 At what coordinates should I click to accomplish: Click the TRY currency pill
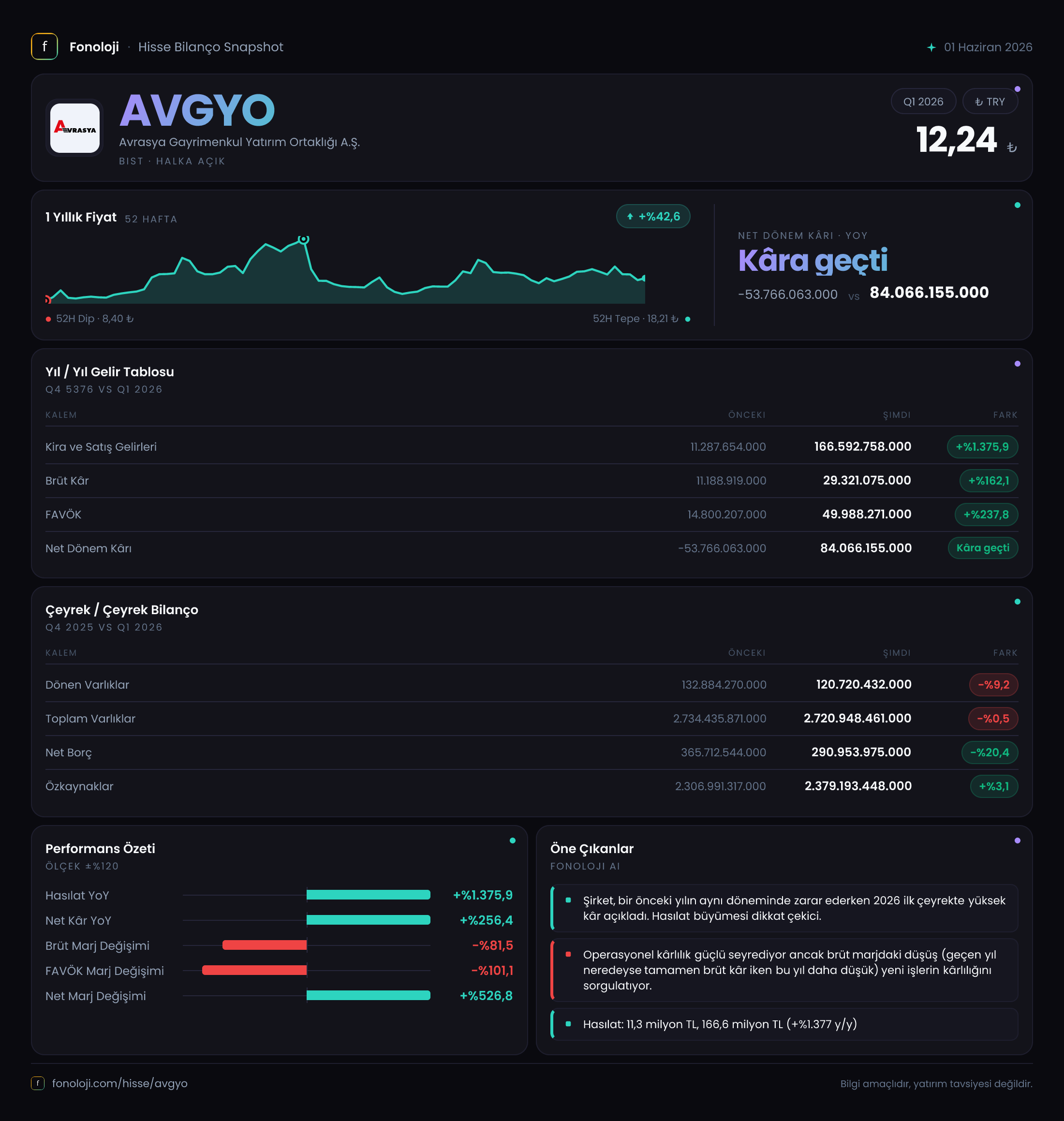(990, 102)
